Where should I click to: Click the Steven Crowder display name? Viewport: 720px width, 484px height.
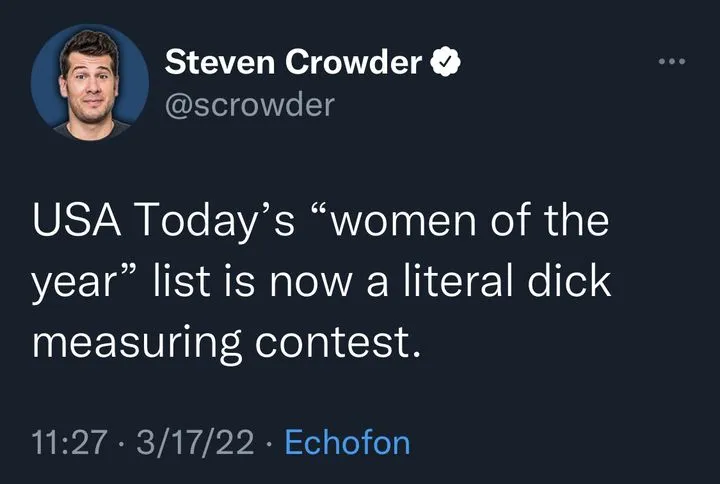pos(292,63)
